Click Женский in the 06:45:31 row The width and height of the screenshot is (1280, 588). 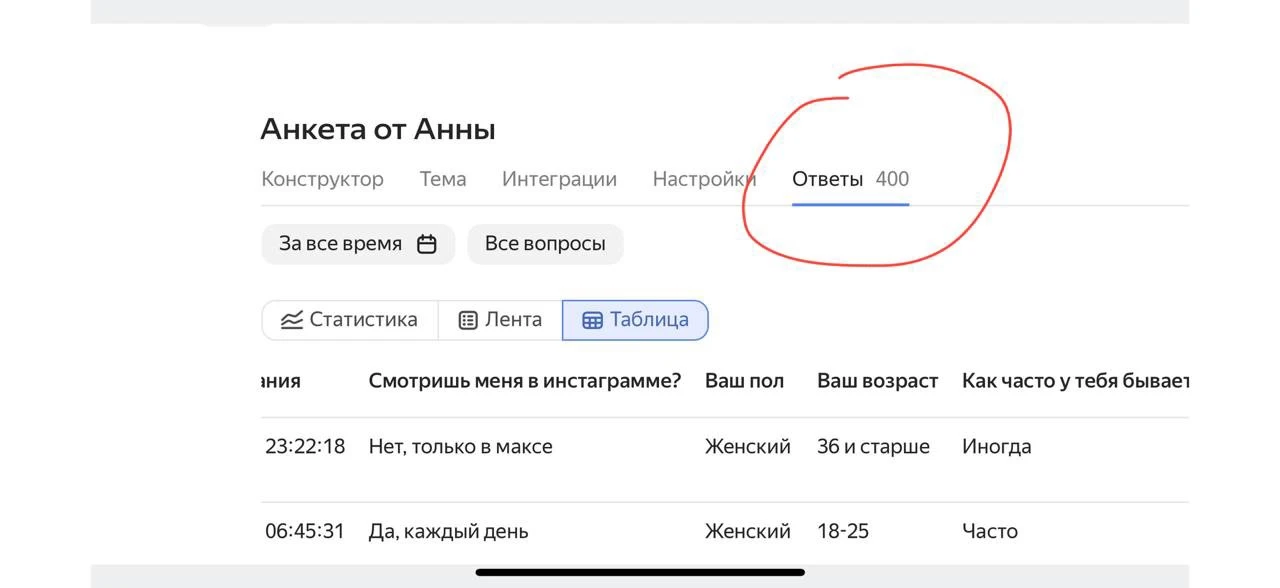click(748, 531)
